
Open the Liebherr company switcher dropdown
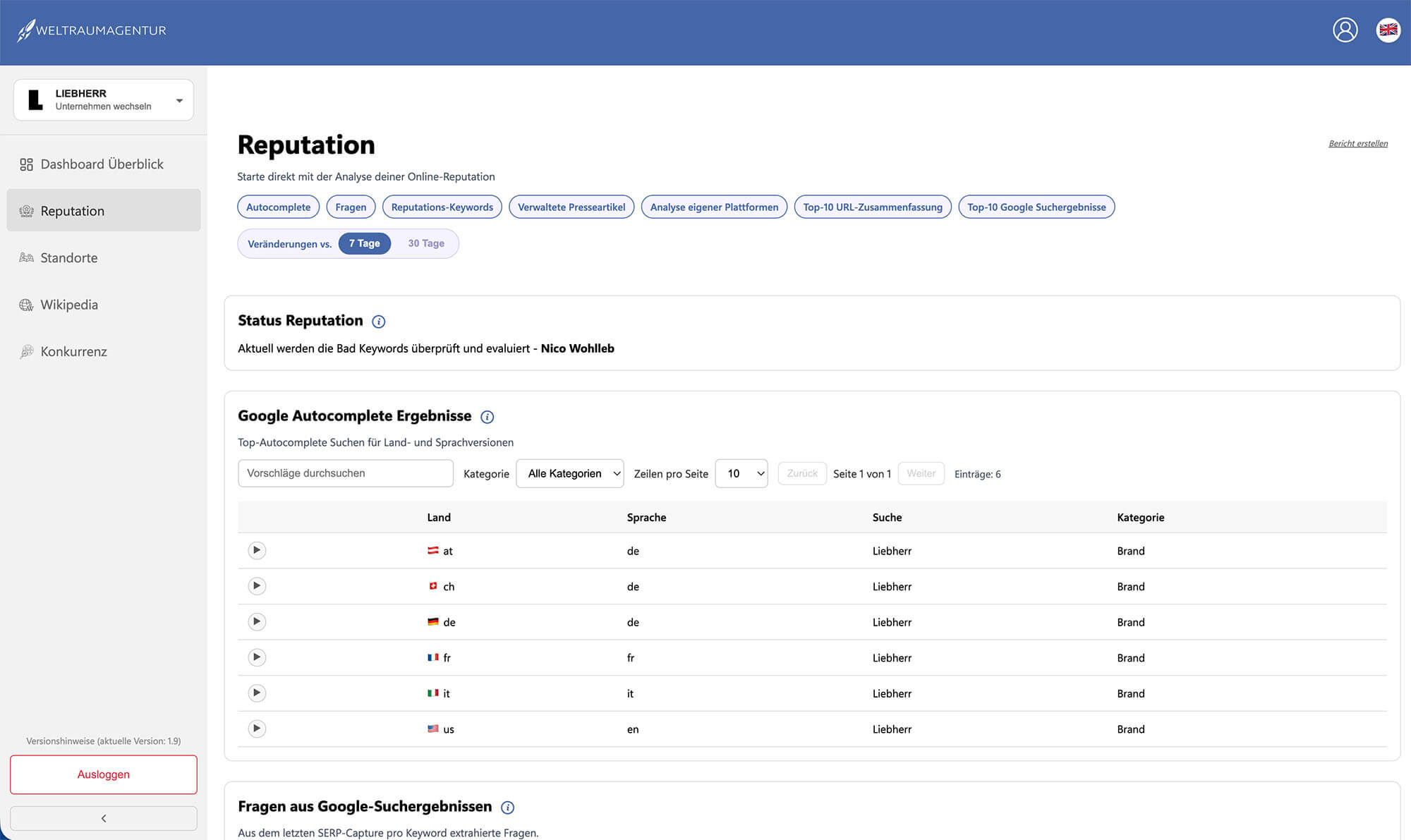point(104,100)
